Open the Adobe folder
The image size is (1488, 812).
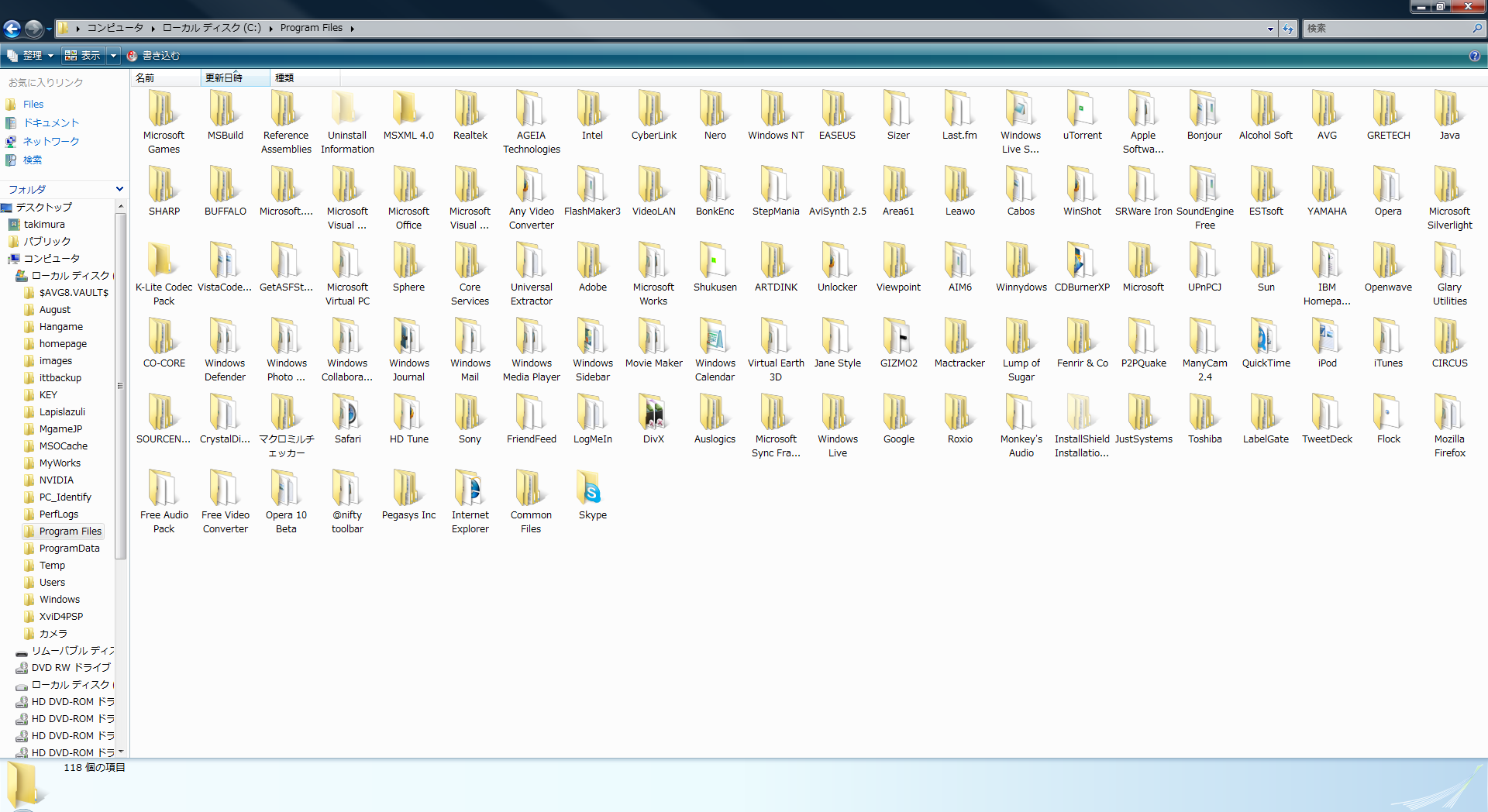pyautogui.click(x=592, y=267)
